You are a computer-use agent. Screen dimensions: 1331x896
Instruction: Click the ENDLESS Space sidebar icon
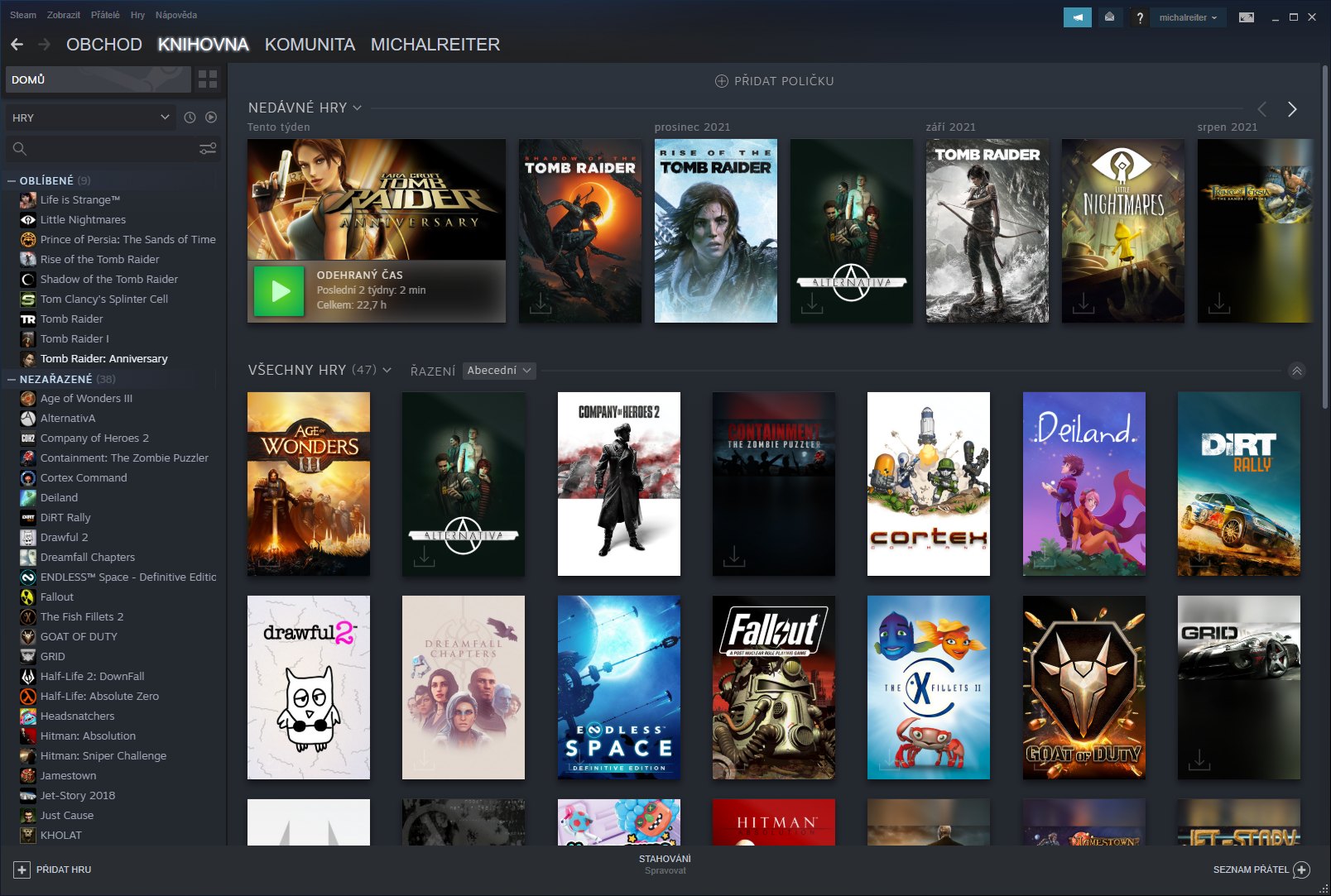click(28, 577)
